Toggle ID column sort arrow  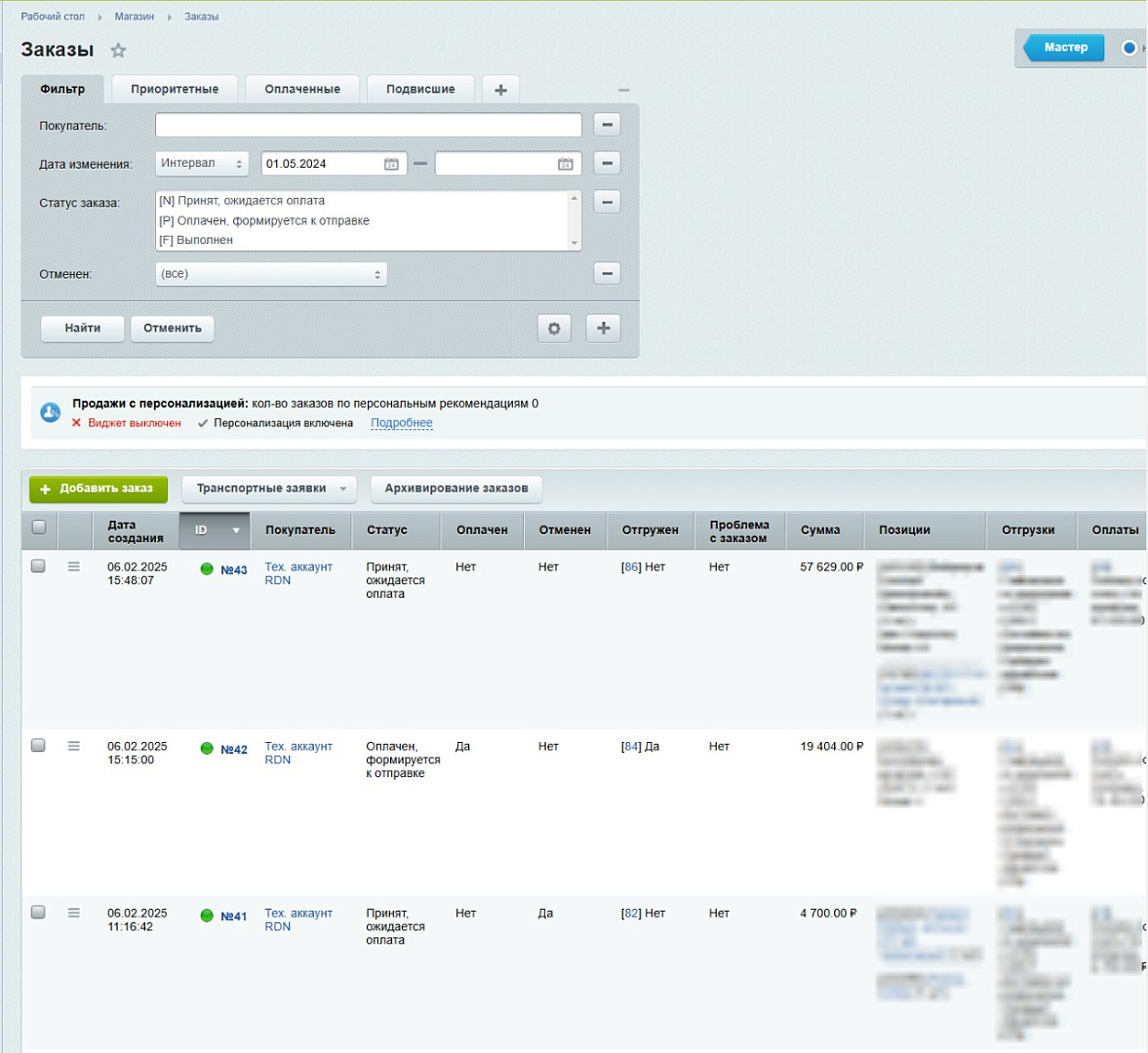(x=236, y=530)
